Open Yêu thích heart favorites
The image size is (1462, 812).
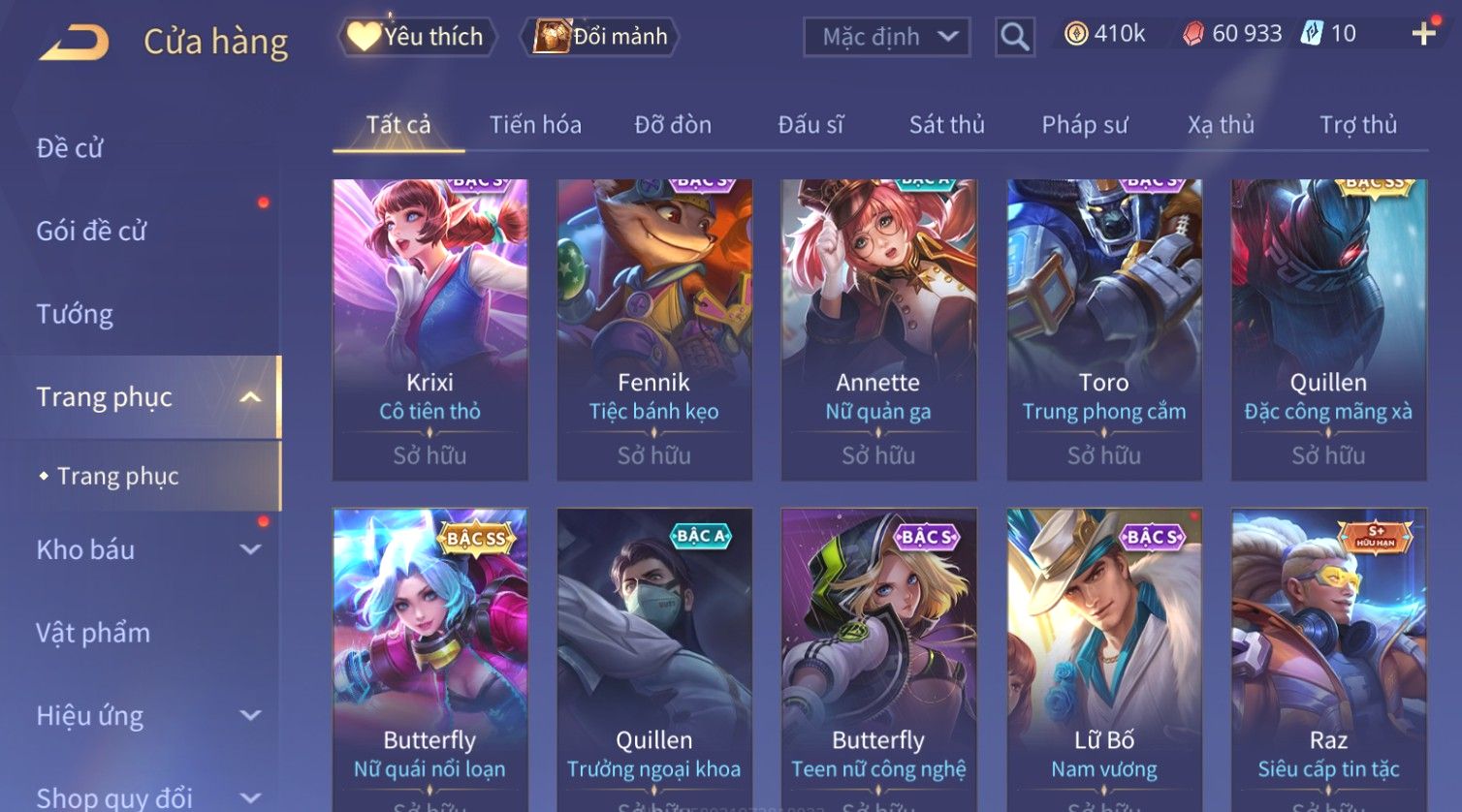[x=417, y=37]
